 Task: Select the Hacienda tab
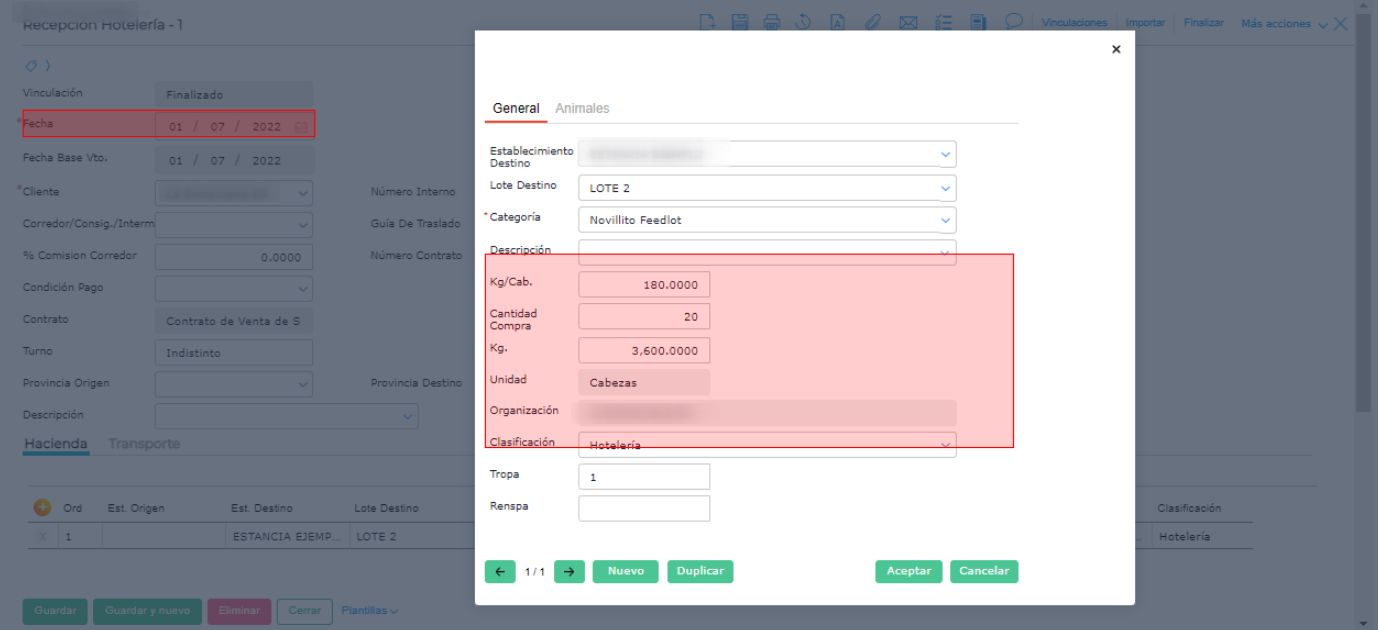point(55,444)
